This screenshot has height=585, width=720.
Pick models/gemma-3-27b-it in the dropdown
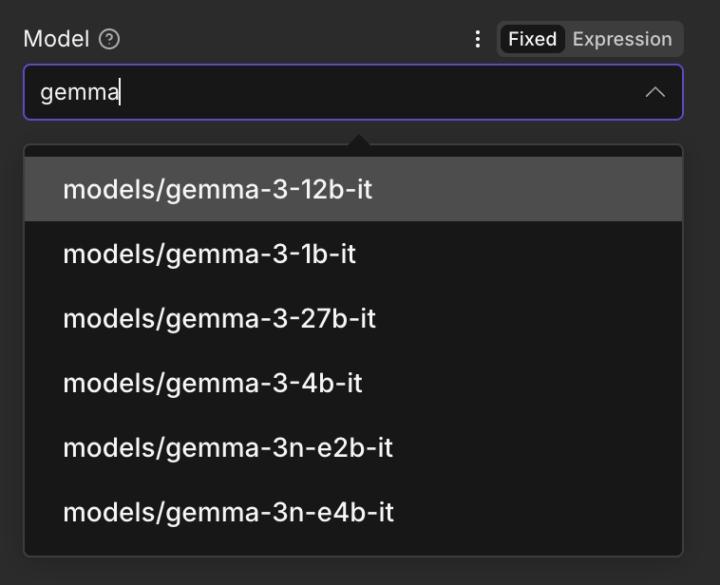[x=219, y=319]
